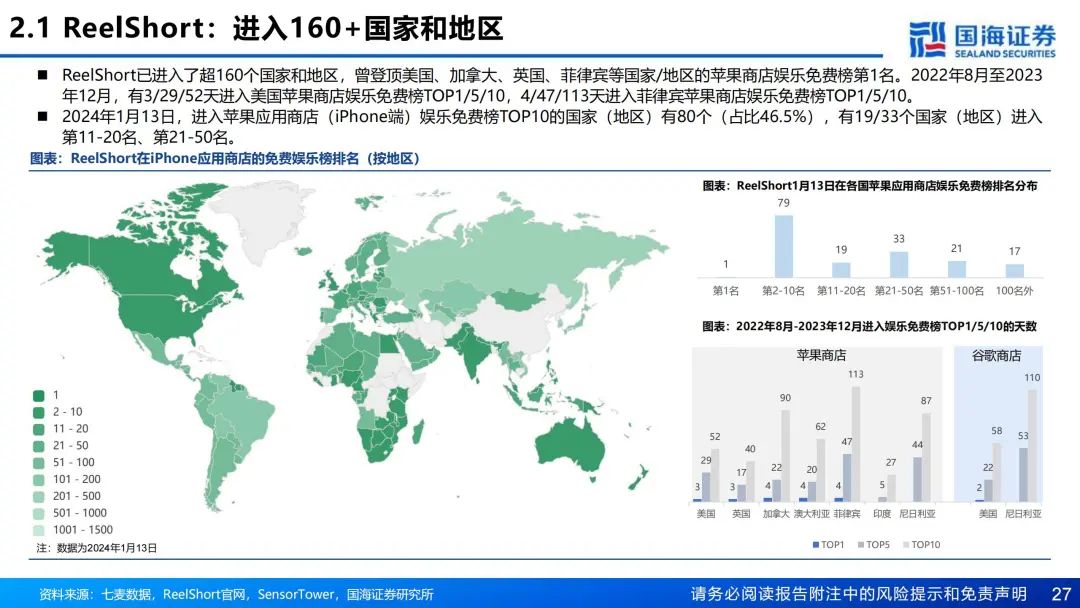
Task: Click the "美国" label under 谷歌商店
Action: [988, 514]
